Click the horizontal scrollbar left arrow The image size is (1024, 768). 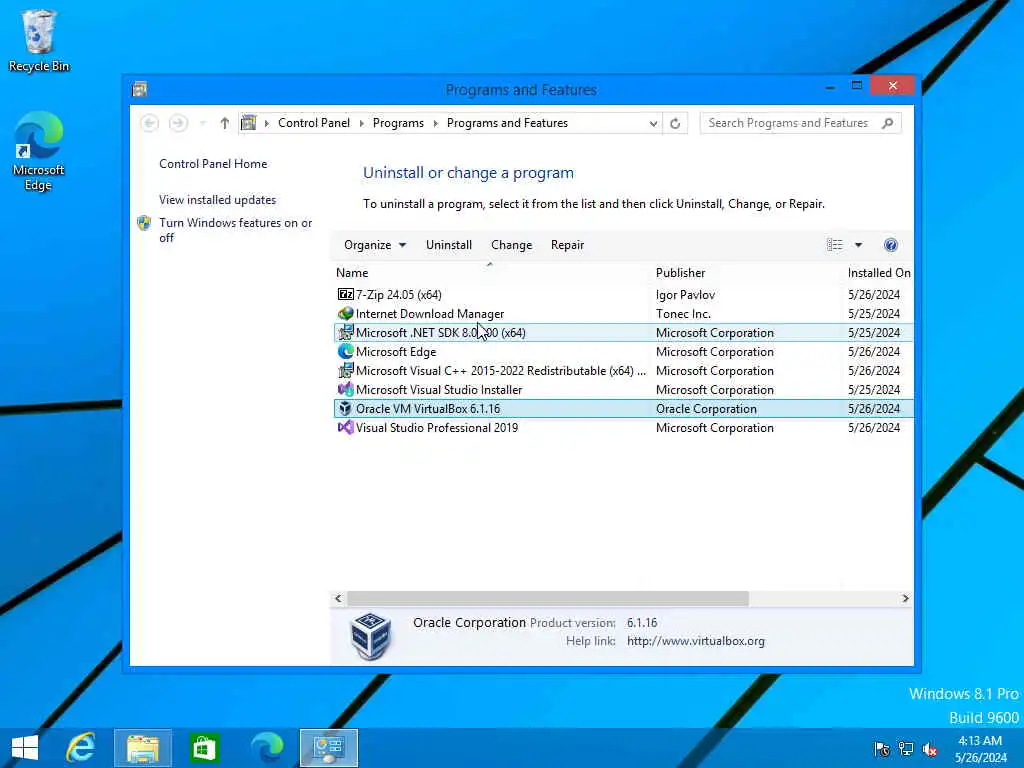(x=338, y=598)
